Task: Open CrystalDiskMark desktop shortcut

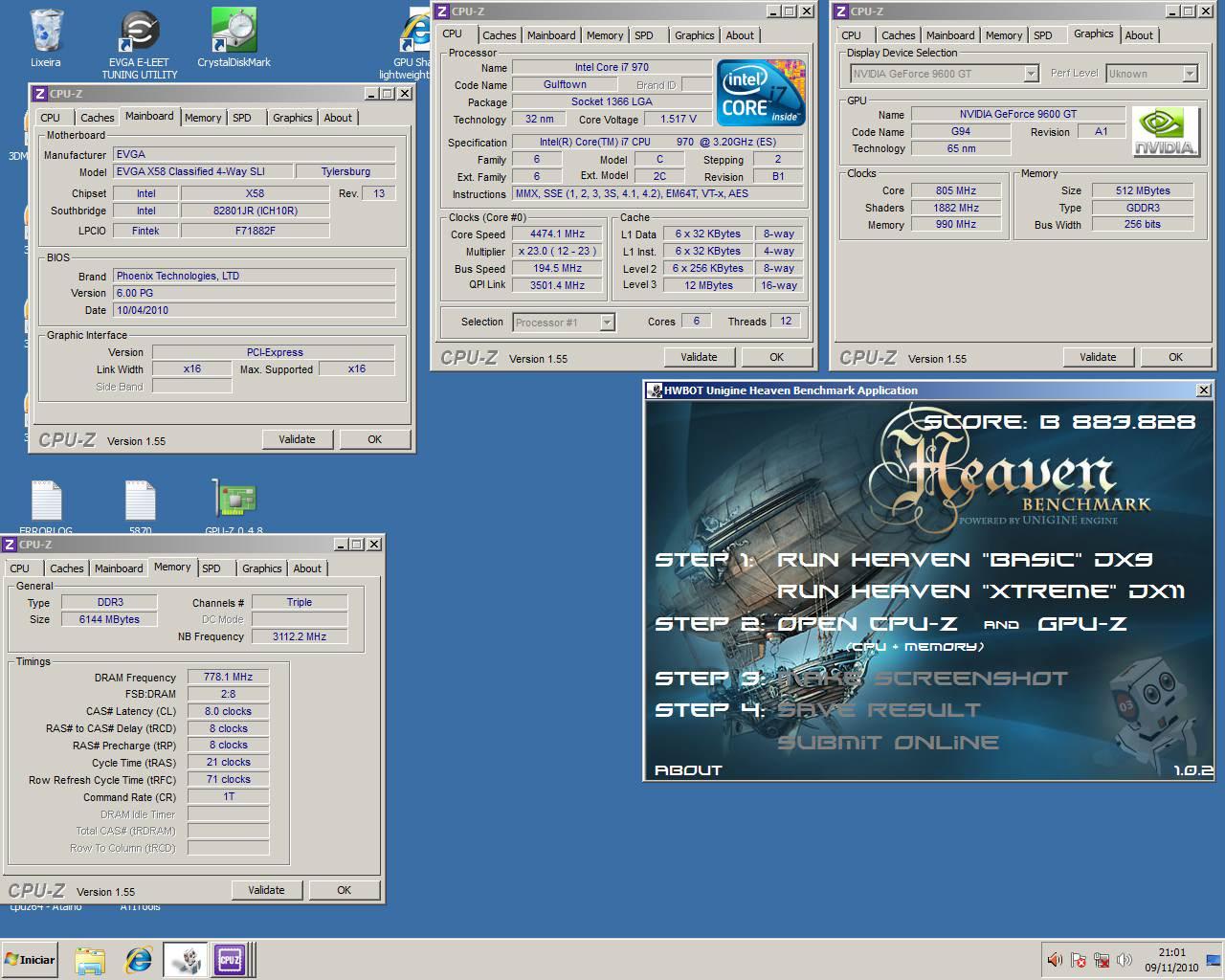Action: [234, 38]
